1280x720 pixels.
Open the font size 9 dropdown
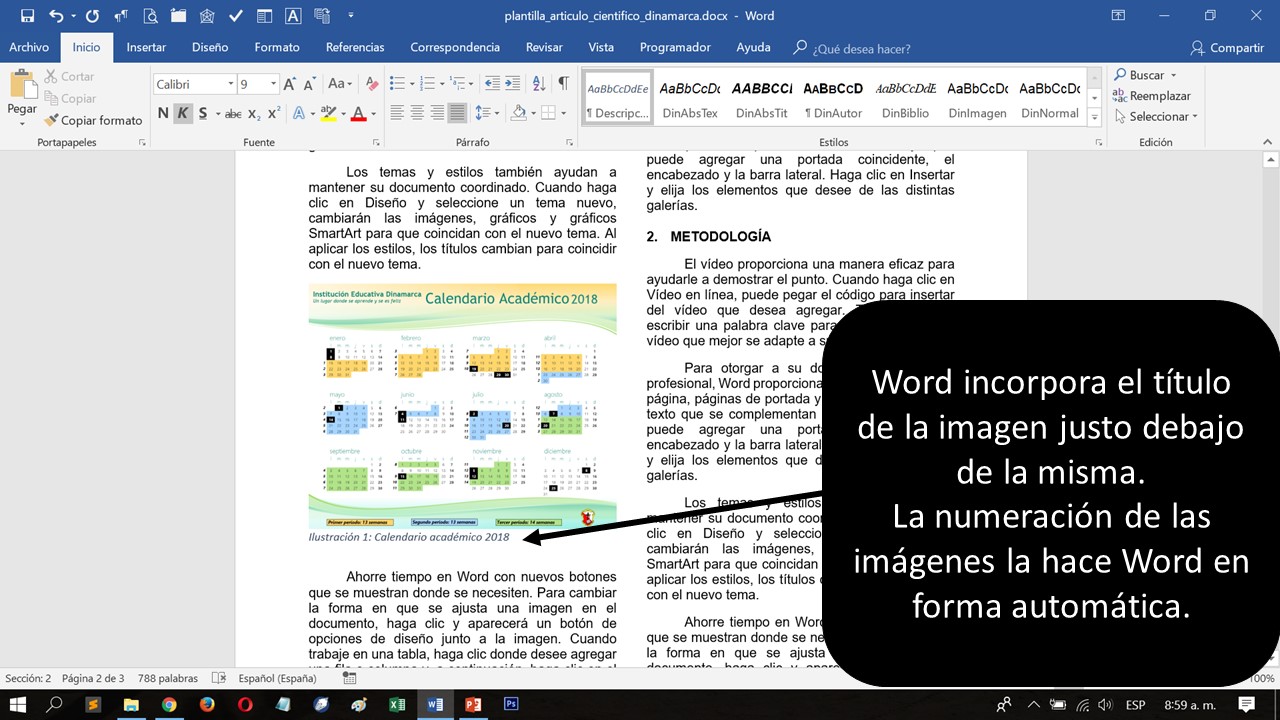(x=274, y=85)
